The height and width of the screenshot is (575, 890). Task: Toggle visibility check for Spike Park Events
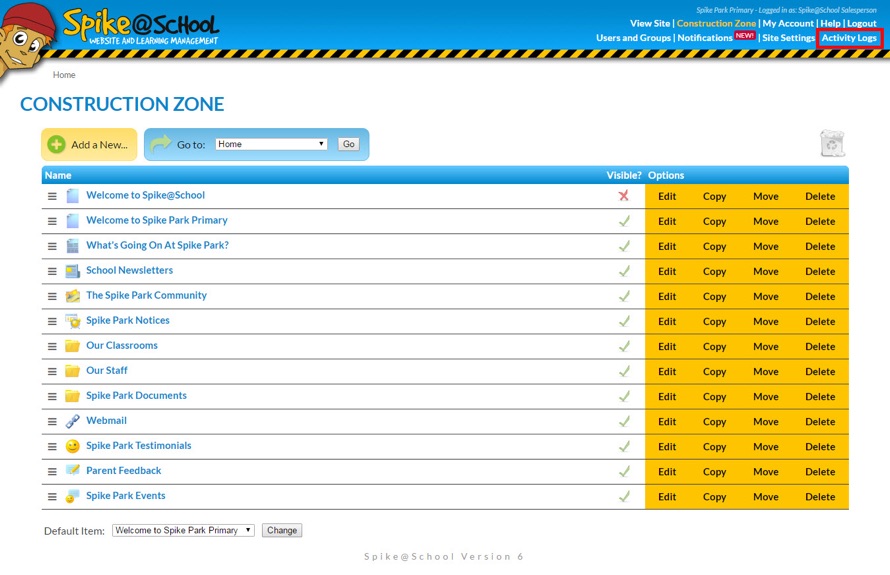(x=624, y=496)
